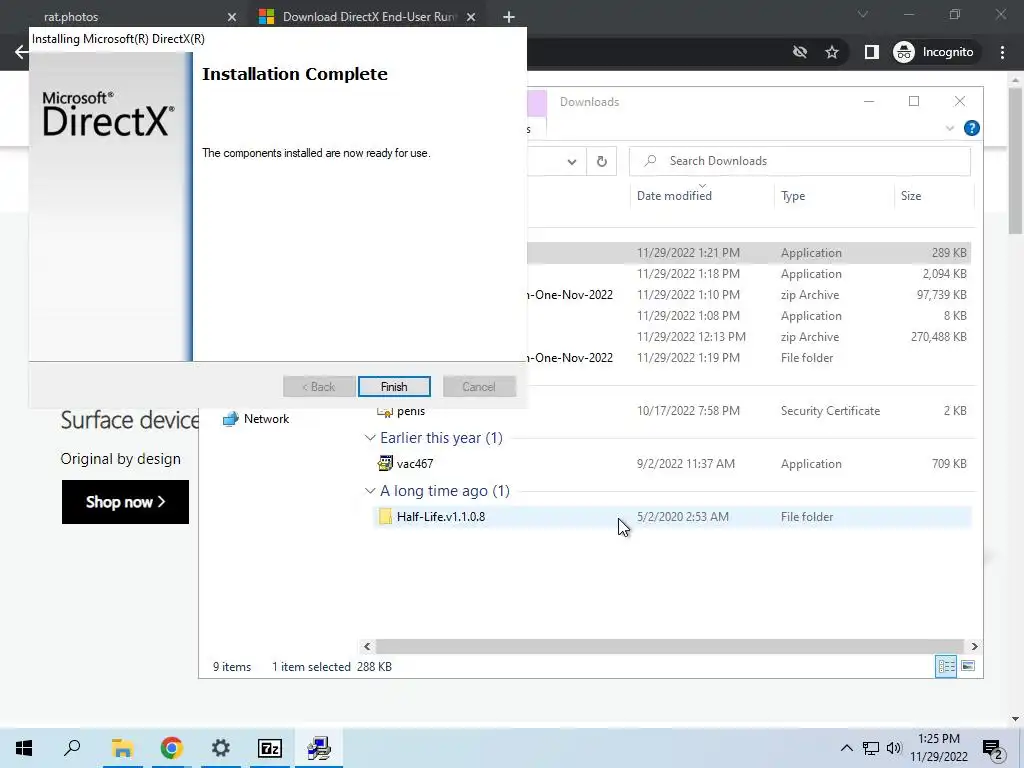Sort by the Type column header

tap(793, 196)
